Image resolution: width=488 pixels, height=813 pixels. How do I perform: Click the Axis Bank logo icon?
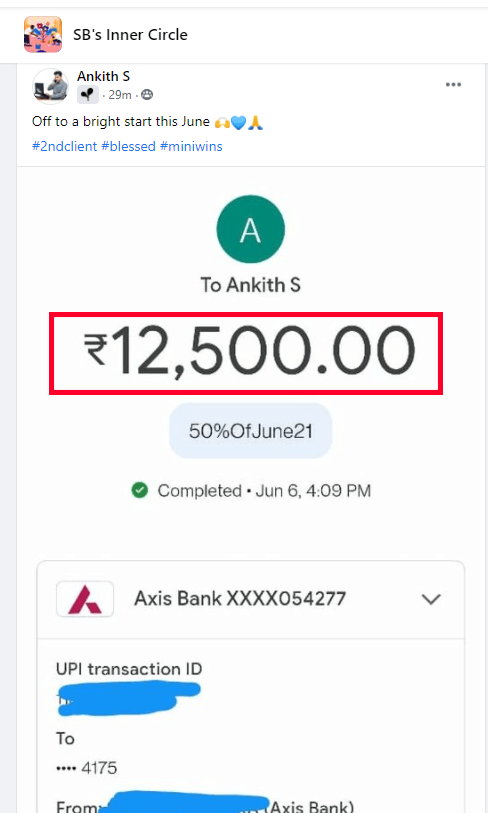pos(85,599)
